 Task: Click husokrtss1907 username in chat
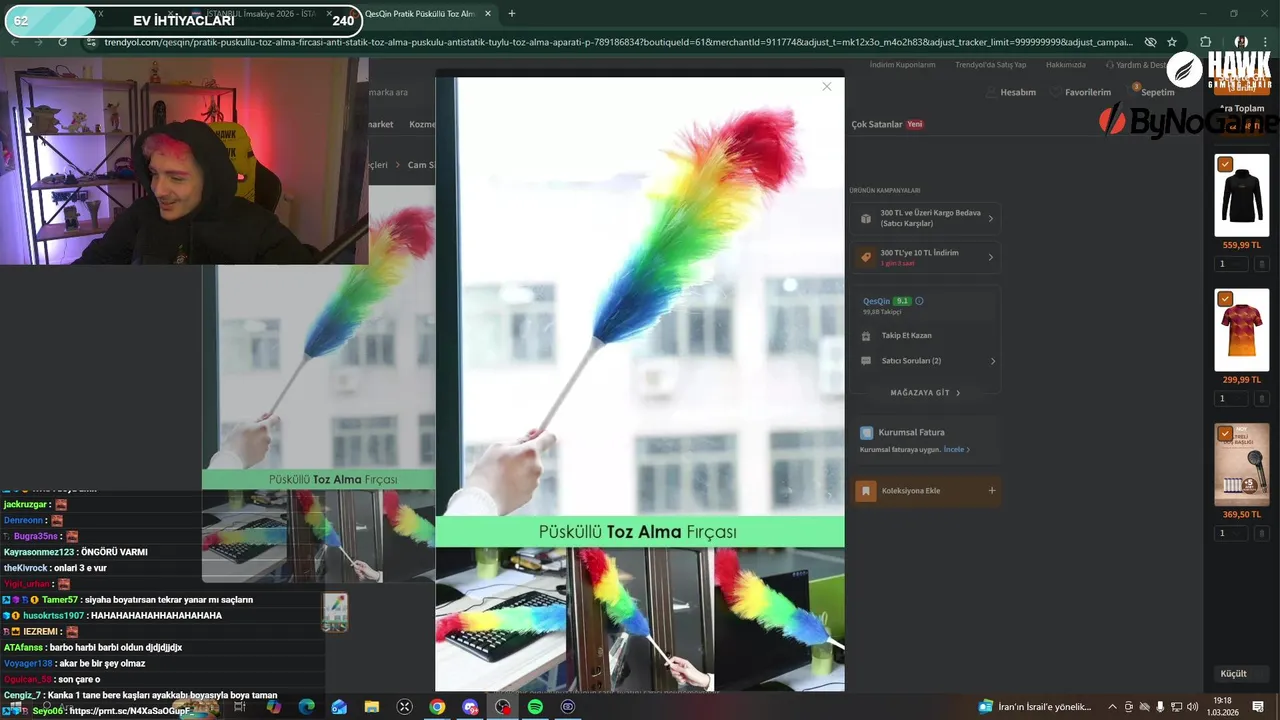53,616
